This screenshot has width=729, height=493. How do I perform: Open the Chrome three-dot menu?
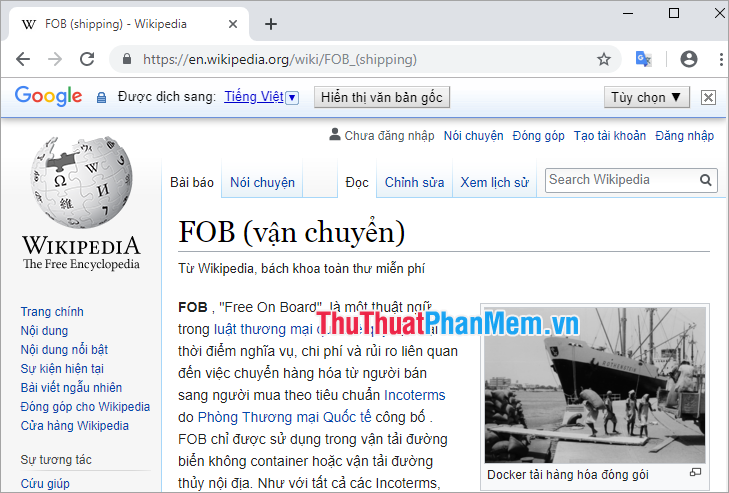[x=721, y=59]
